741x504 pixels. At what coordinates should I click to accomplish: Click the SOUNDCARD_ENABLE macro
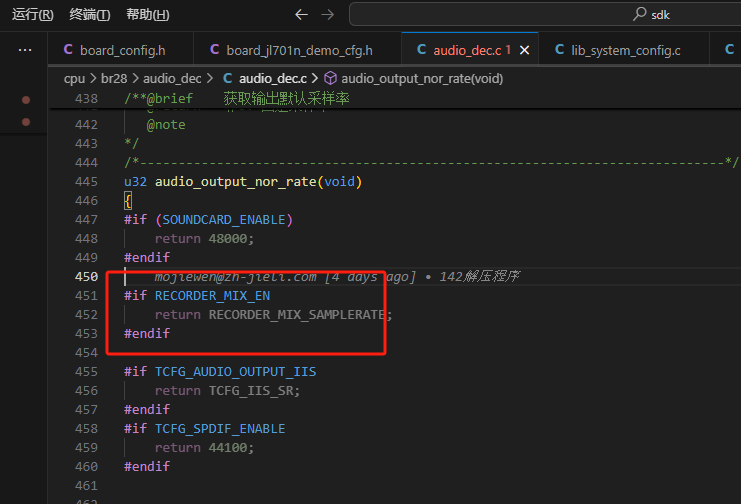(x=224, y=220)
